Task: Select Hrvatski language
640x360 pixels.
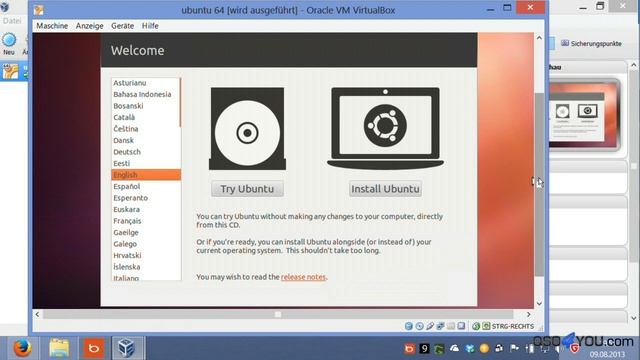Action: click(x=145, y=255)
